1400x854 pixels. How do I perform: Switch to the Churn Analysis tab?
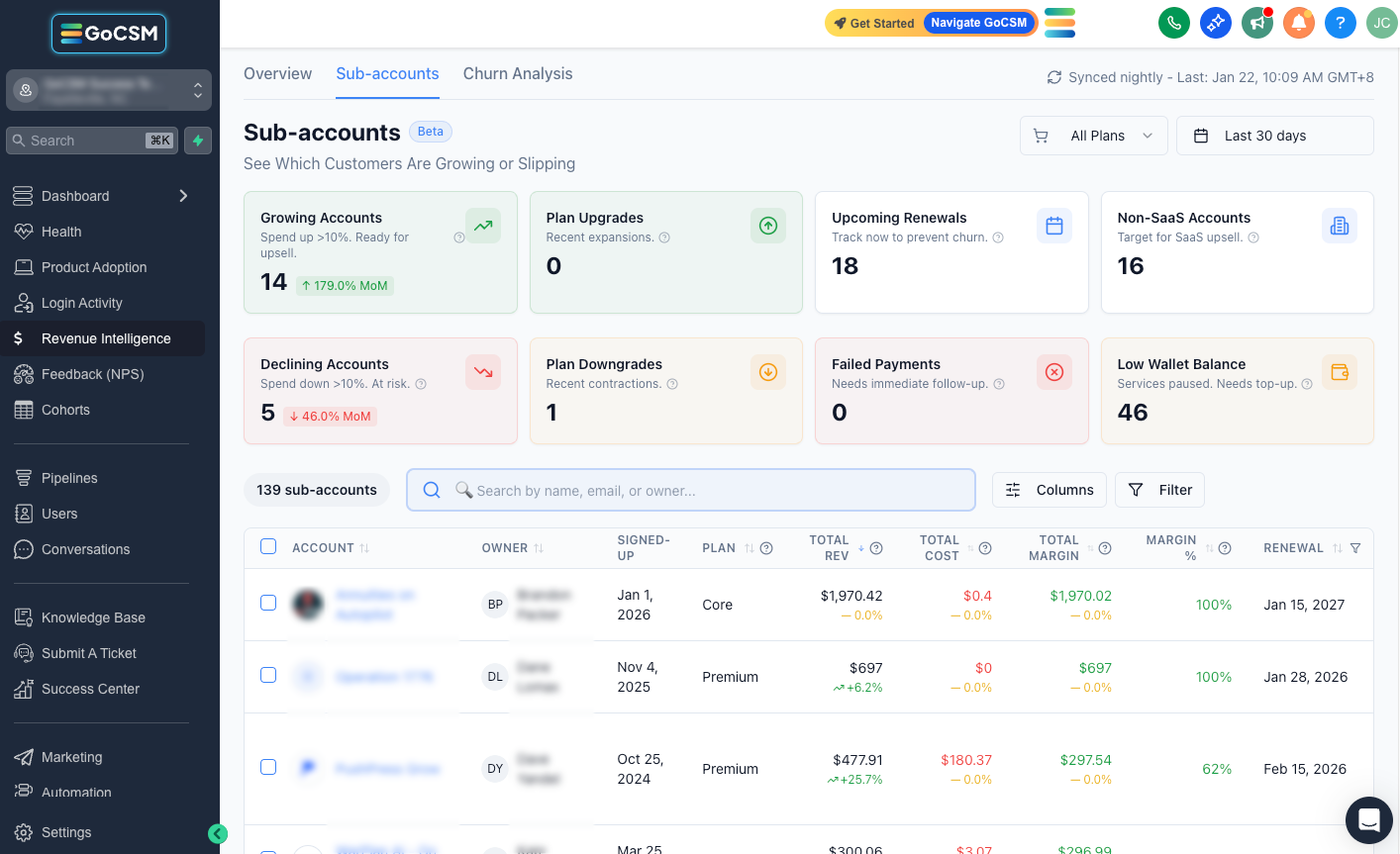518,73
